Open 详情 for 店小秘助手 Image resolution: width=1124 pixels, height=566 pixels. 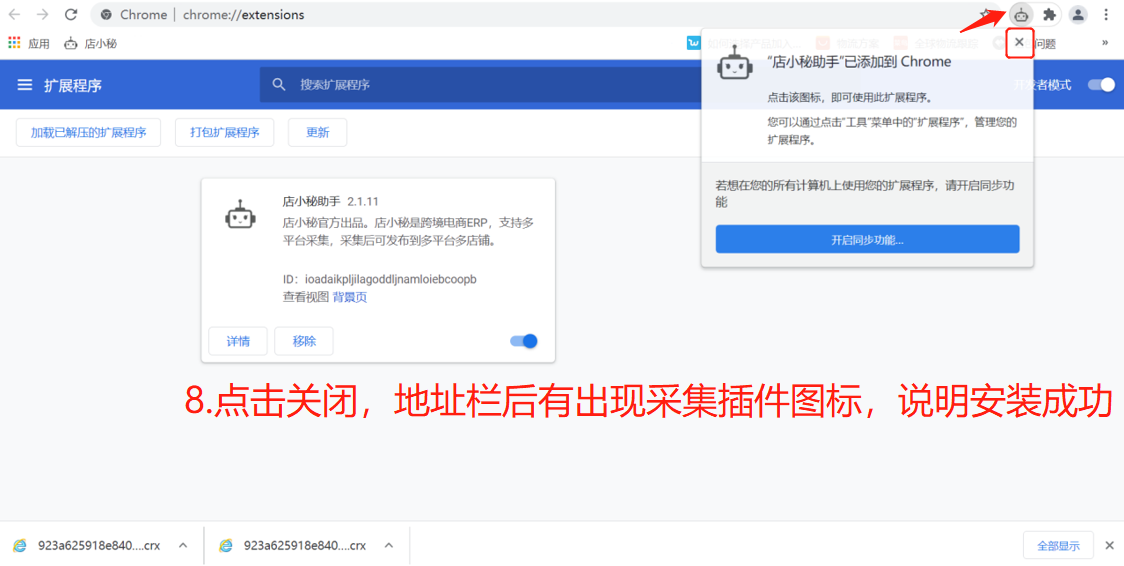pos(238,341)
